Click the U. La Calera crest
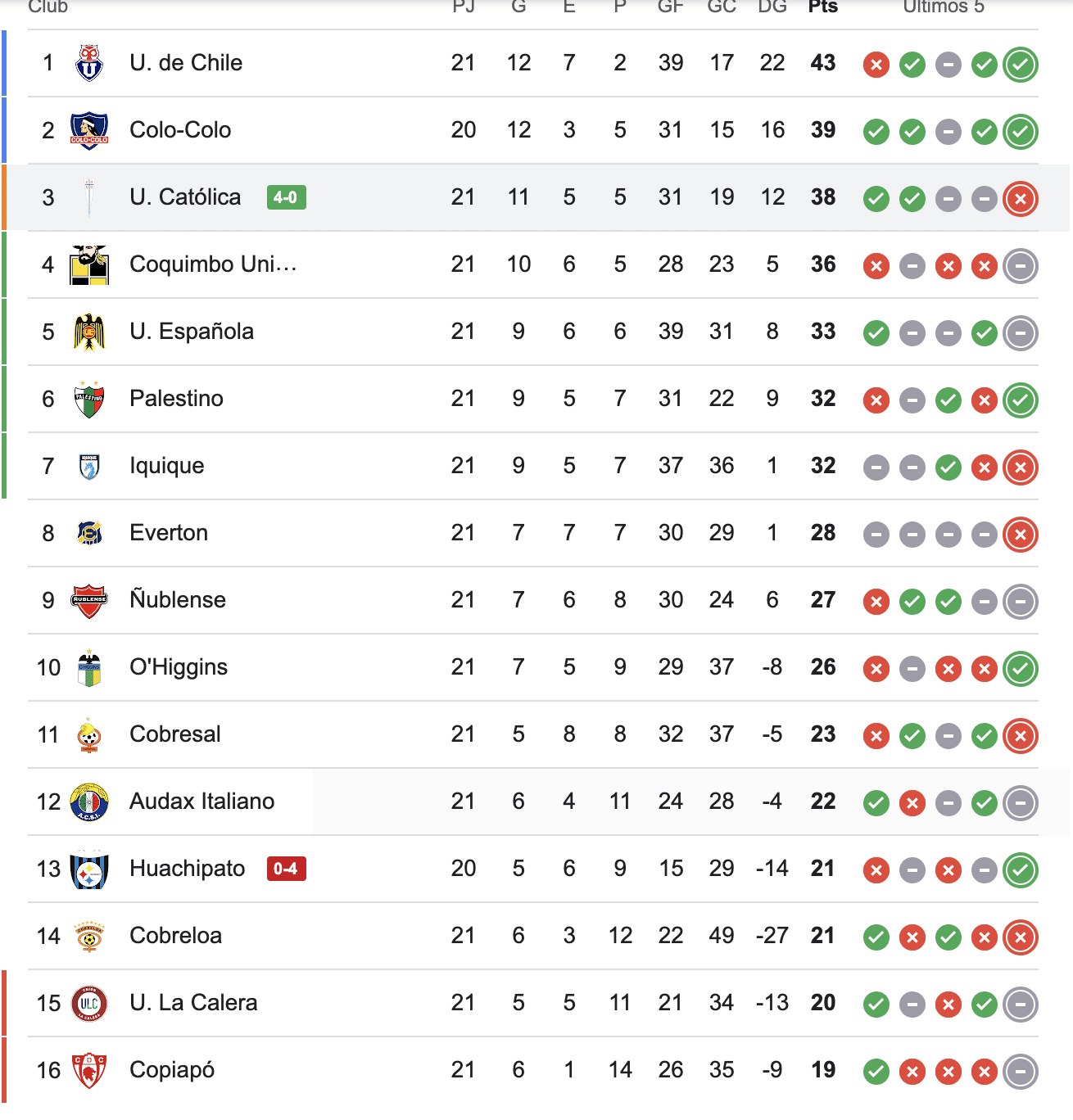Screen dimensions: 1073x1120 coord(89,1003)
